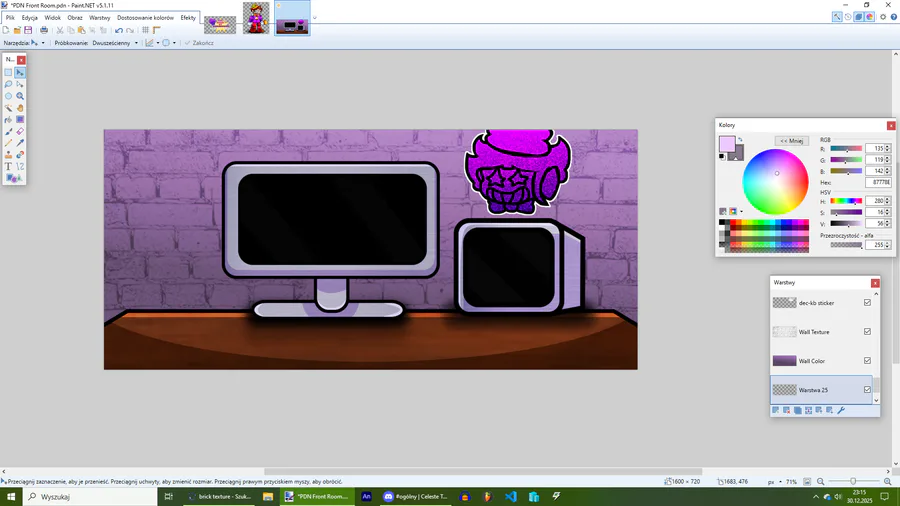This screenshot has height=506, width=900.
Task: Click the Save floppy disk icon
Action: tap(28, 30)
